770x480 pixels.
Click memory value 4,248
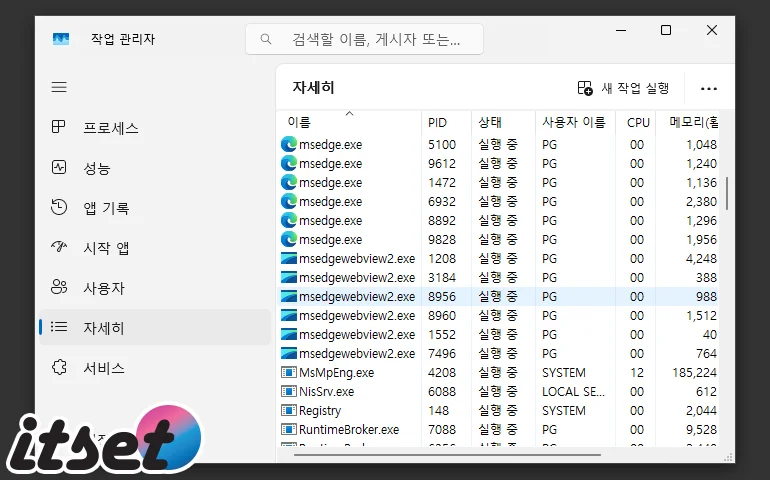[701, 259]
